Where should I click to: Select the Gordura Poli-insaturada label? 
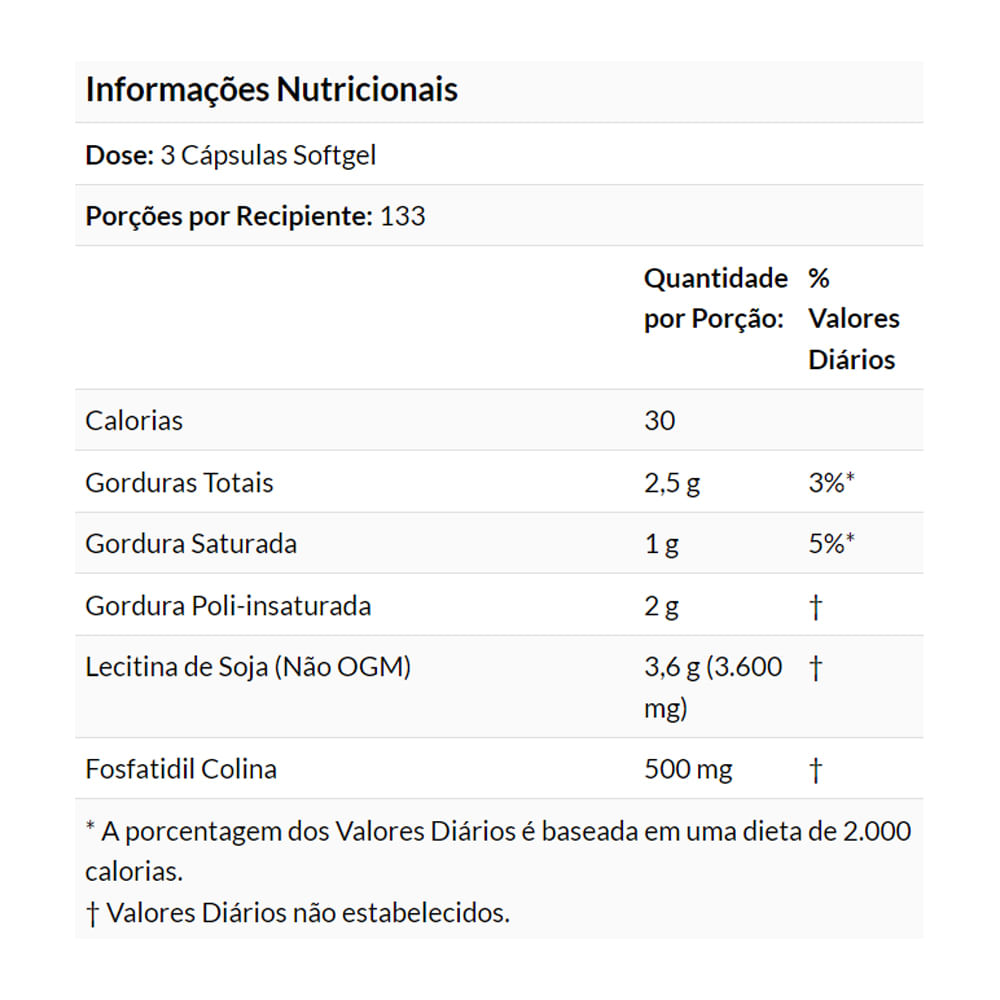[x=228, y=606]
